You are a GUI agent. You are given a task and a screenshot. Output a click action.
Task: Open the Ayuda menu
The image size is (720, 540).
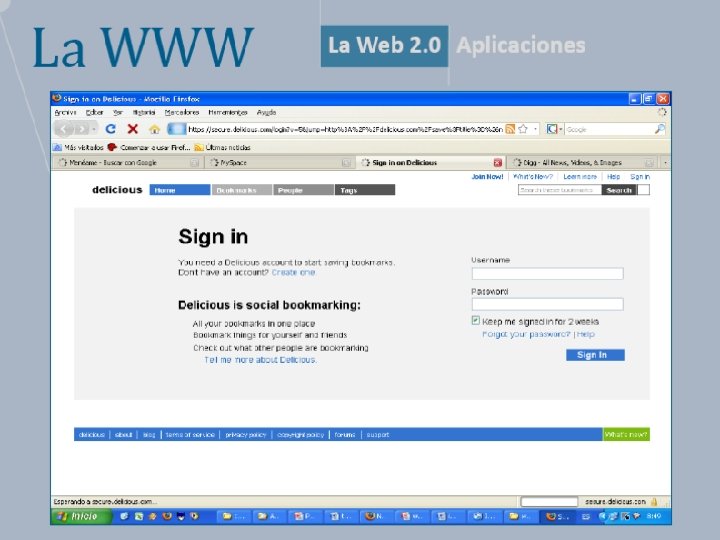[x=266, y=112]
